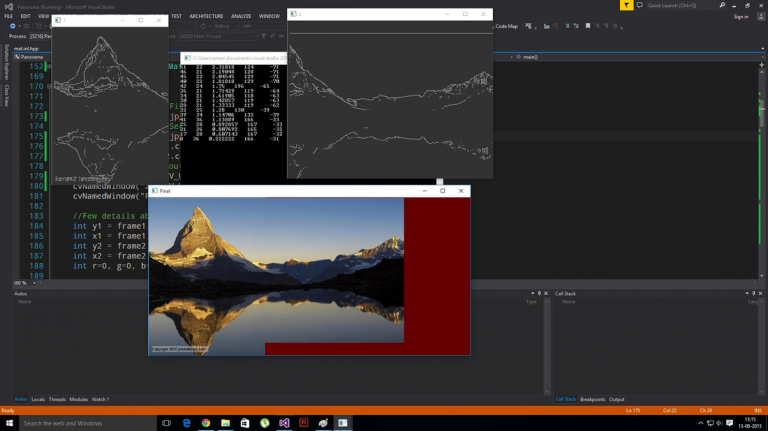Open the Call Stack panel options dropdown
Viewport: 768px width, 431px height.
[747, 293]
